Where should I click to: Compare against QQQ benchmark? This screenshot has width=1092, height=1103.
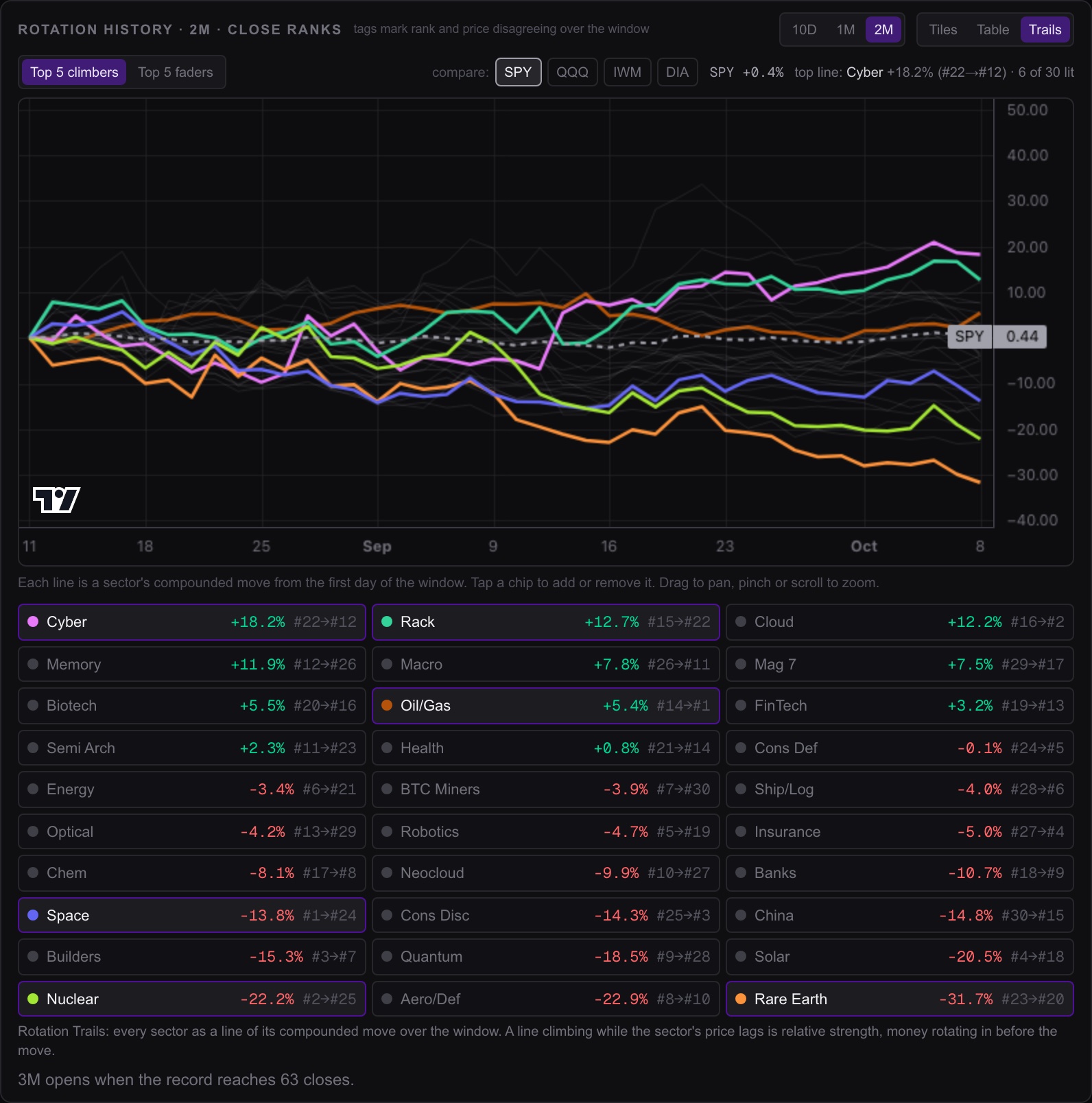point(572,72)
